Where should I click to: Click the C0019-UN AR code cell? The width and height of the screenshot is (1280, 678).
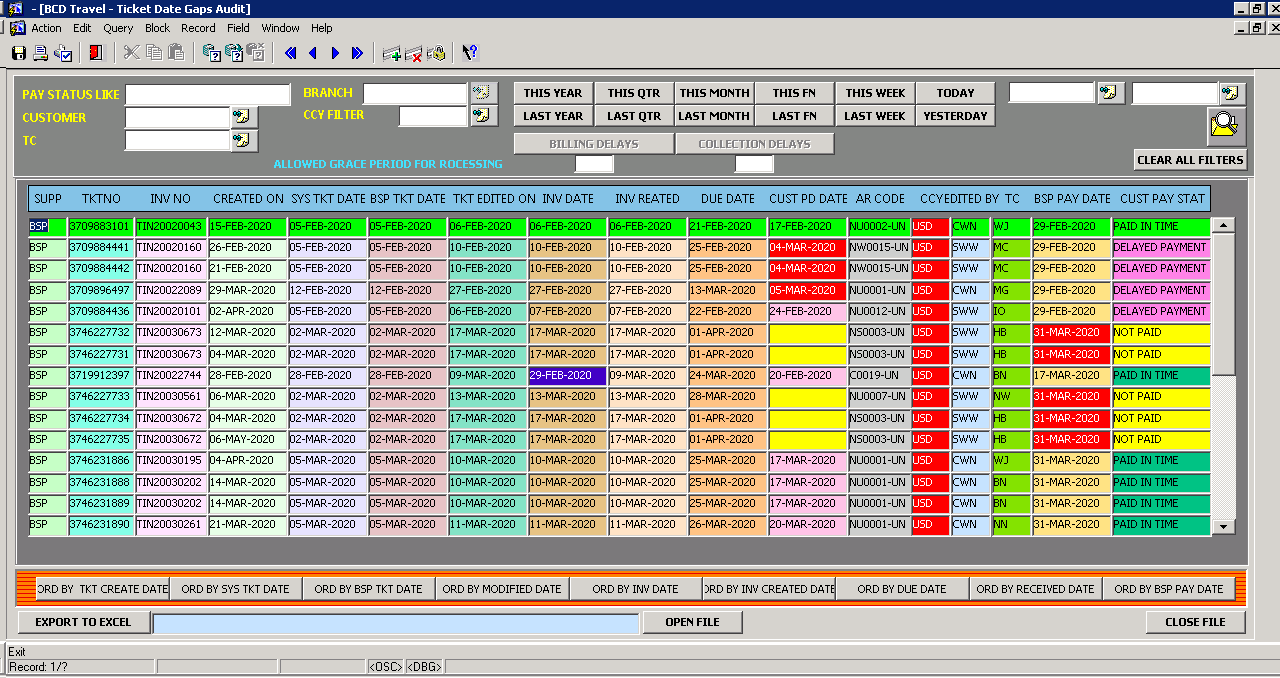point(879,376)
